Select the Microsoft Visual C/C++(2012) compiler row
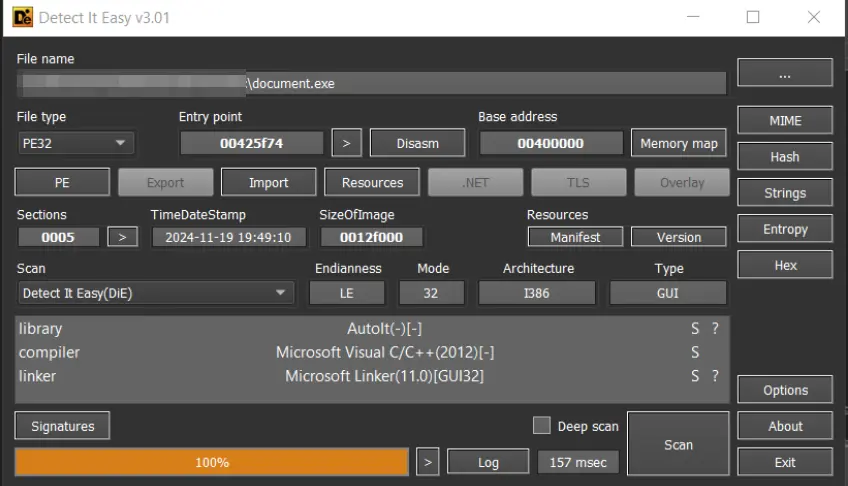848x486 pixels. [372, 352]
